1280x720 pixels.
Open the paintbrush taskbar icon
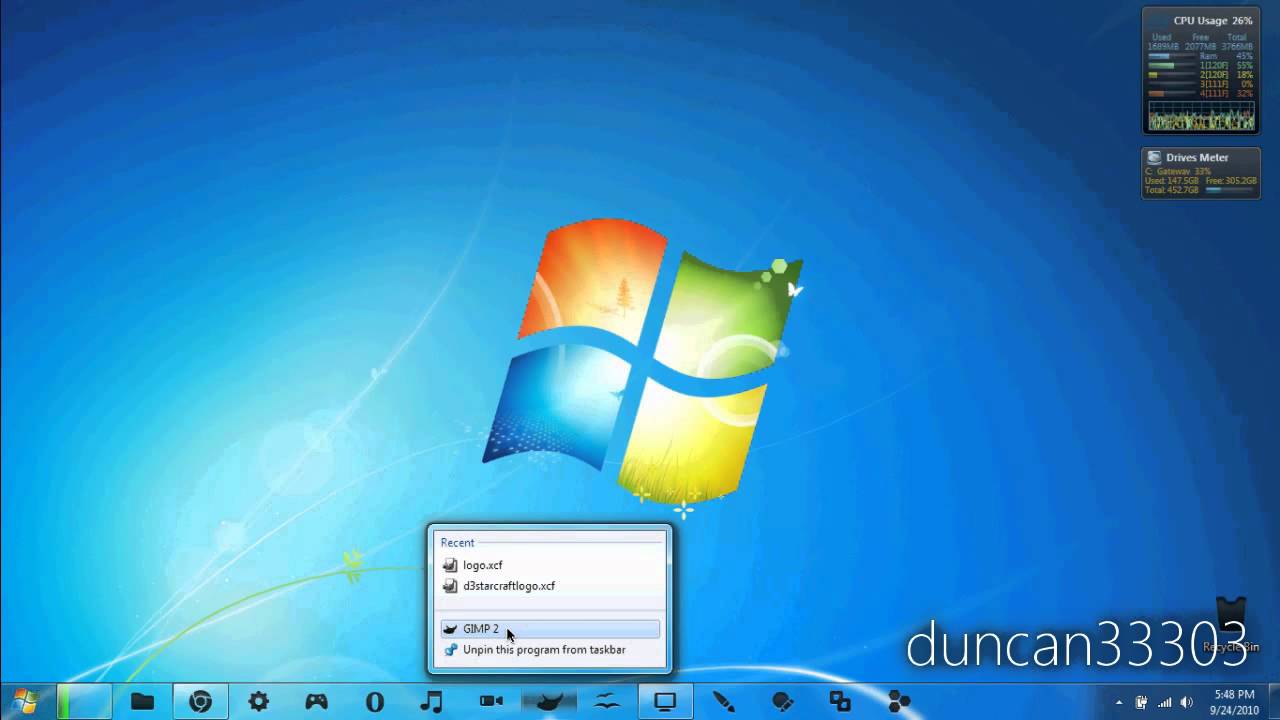723,701
